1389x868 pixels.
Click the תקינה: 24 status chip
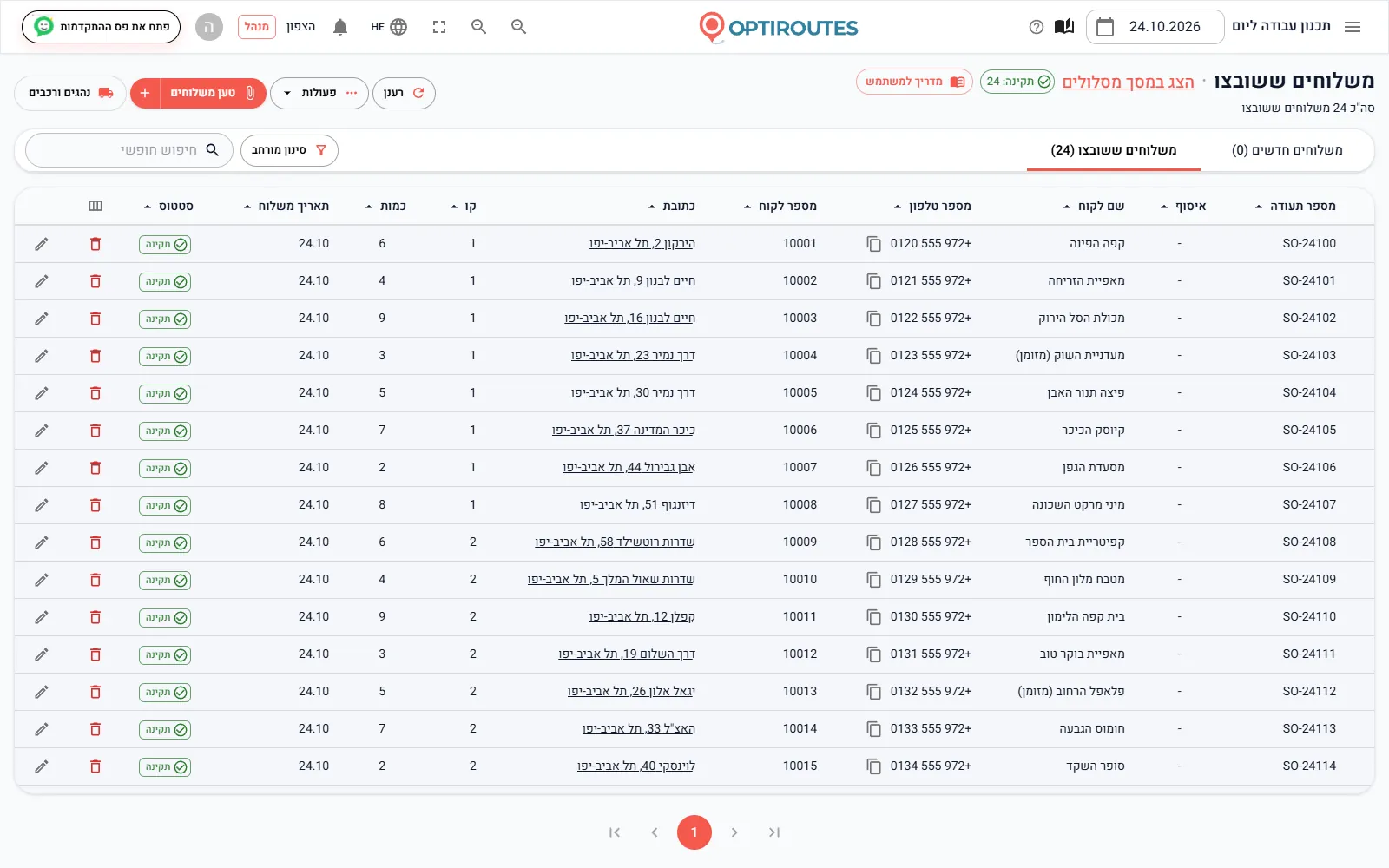tap(1017, 82)
